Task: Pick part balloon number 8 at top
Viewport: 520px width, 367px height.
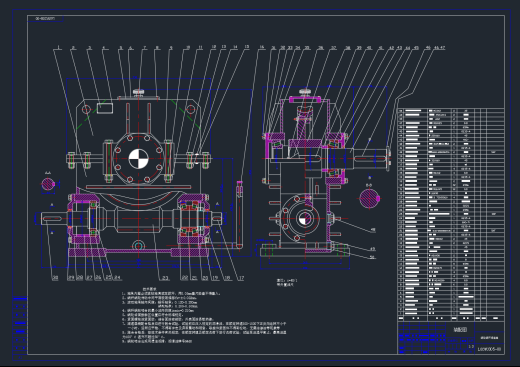Action: click(x=157, y=48)
